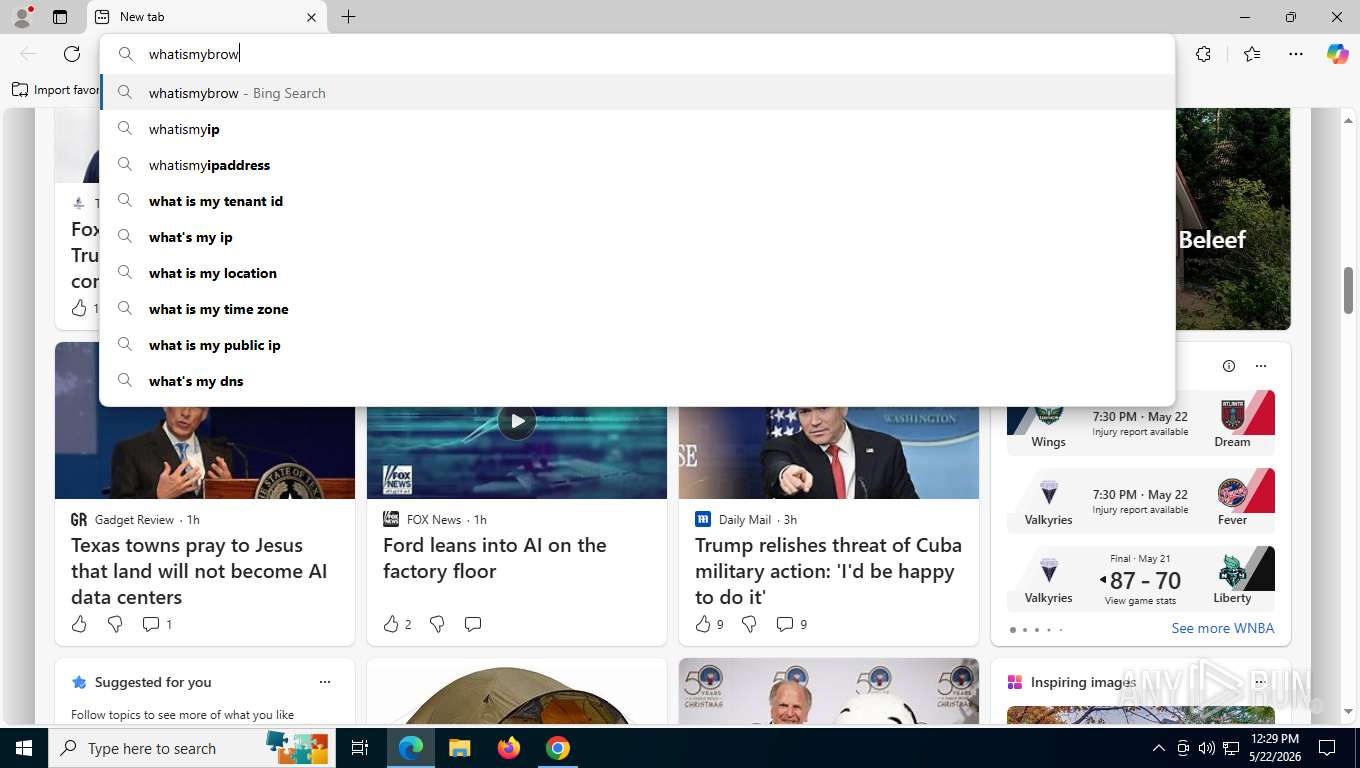Choose the 'whatismyipaddress' suggestion
This screenshot has height=768, width=1360.
tap(637, 165)
